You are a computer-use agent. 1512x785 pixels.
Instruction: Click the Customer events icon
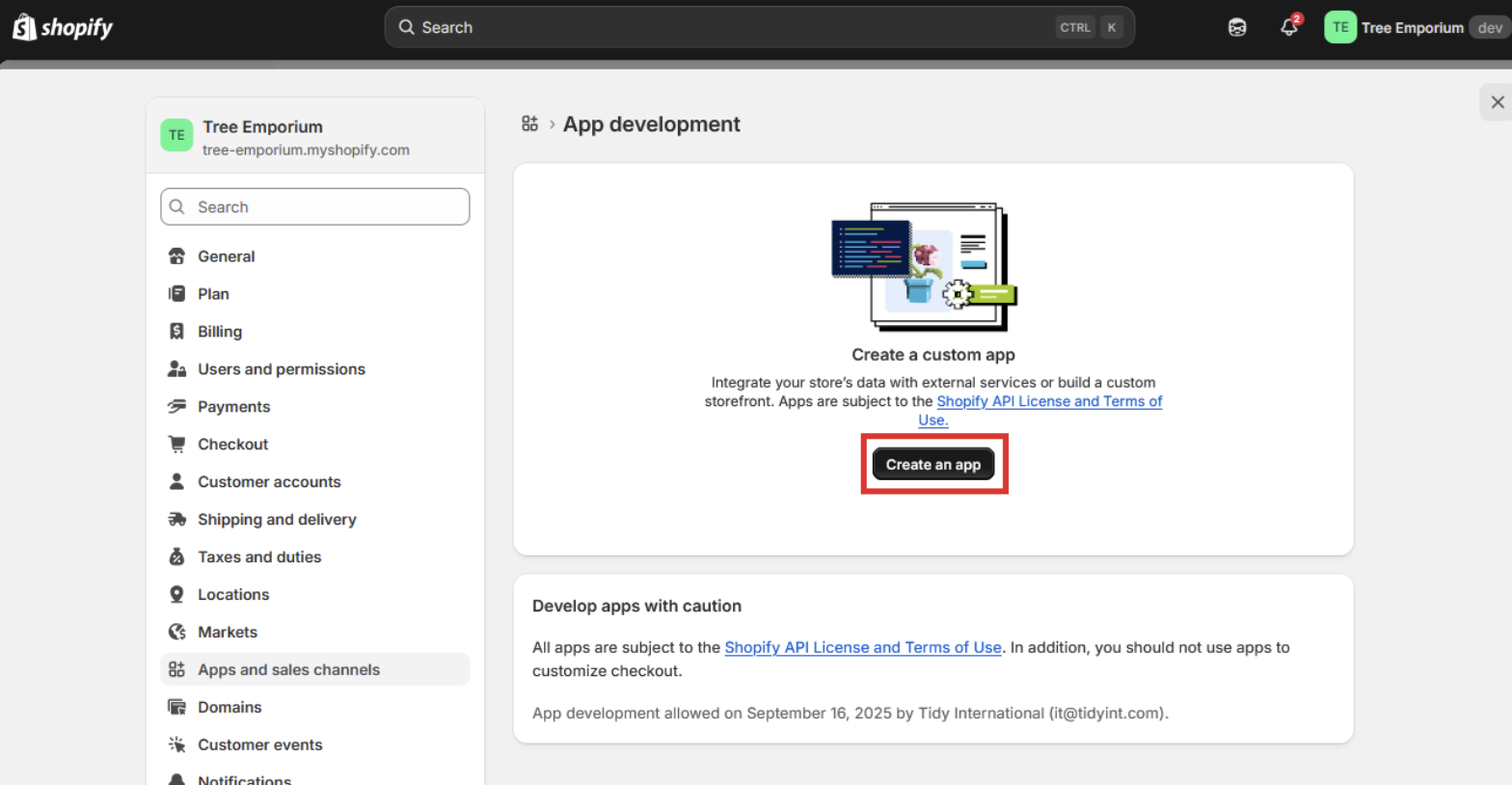(176, 744)
